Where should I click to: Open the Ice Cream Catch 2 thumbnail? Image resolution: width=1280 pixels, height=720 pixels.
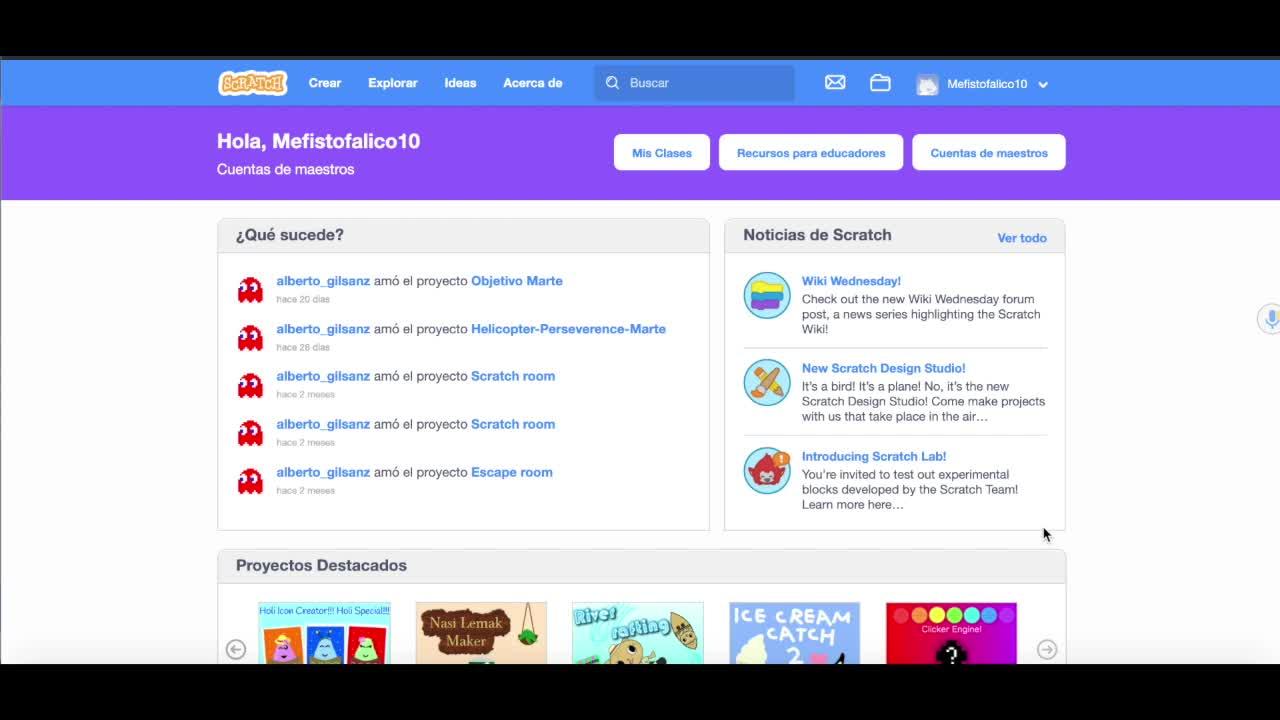[x=795, y=633]
